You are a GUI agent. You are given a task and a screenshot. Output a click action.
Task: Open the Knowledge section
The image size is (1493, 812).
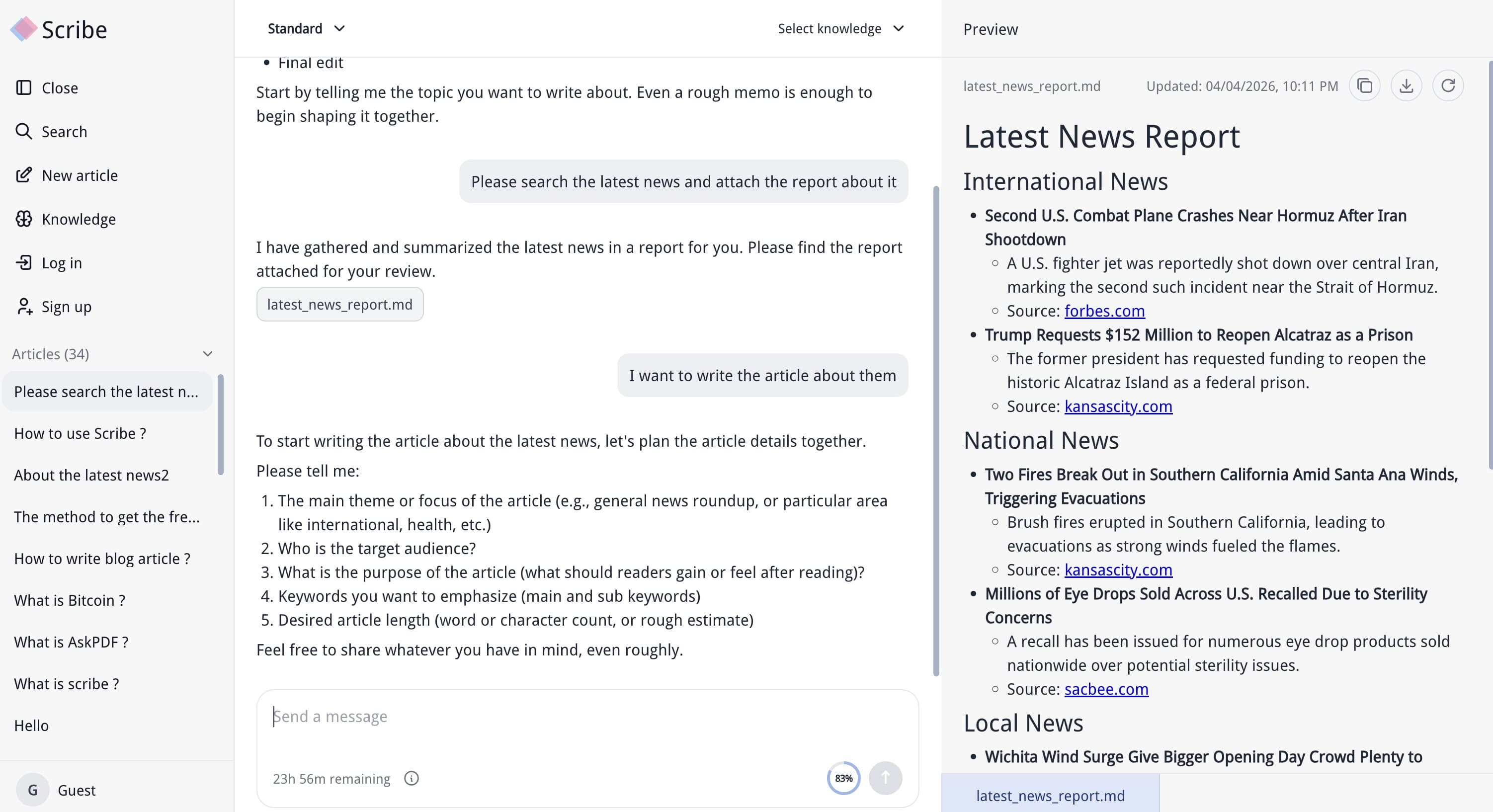pos(78,219)
